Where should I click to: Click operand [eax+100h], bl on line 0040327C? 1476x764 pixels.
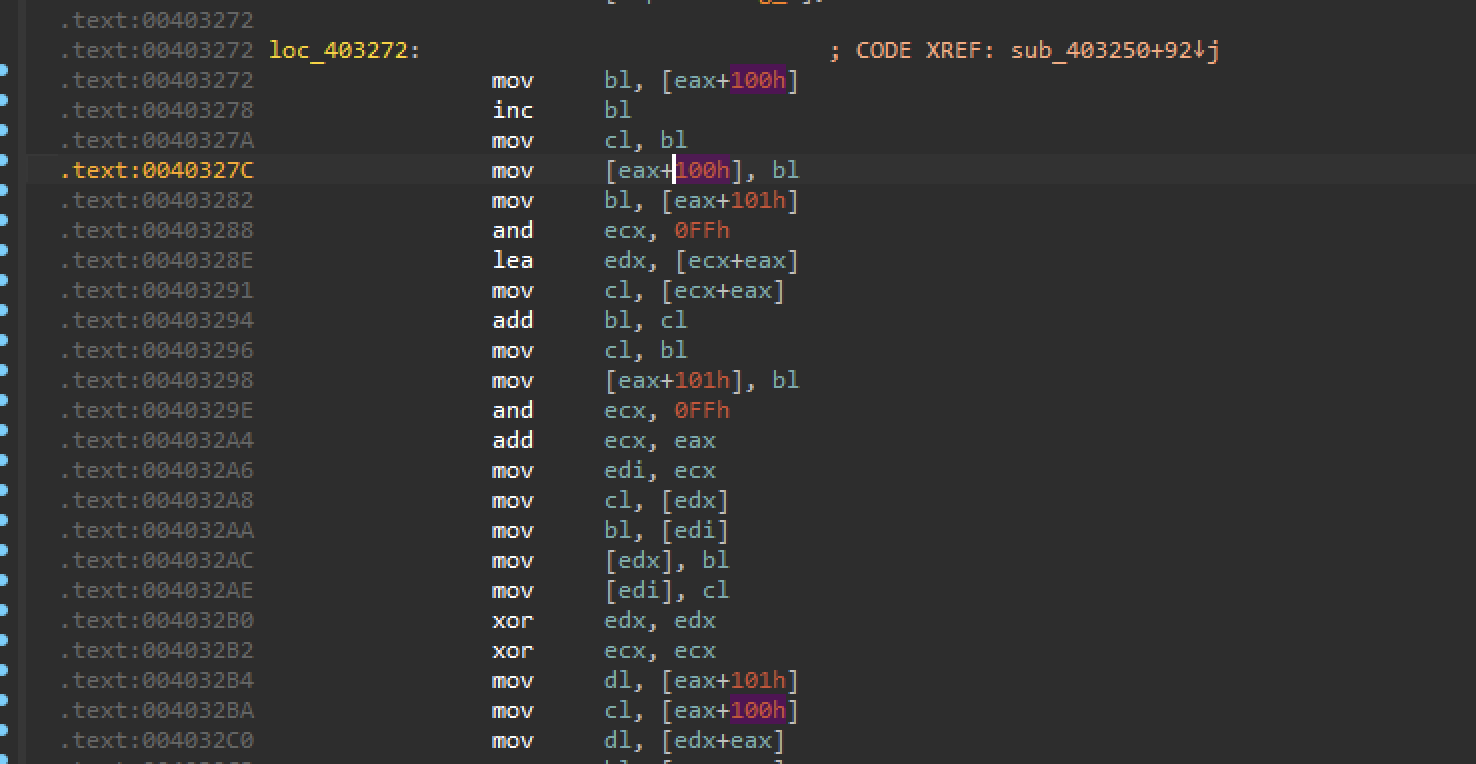click(x=701, y=170)
